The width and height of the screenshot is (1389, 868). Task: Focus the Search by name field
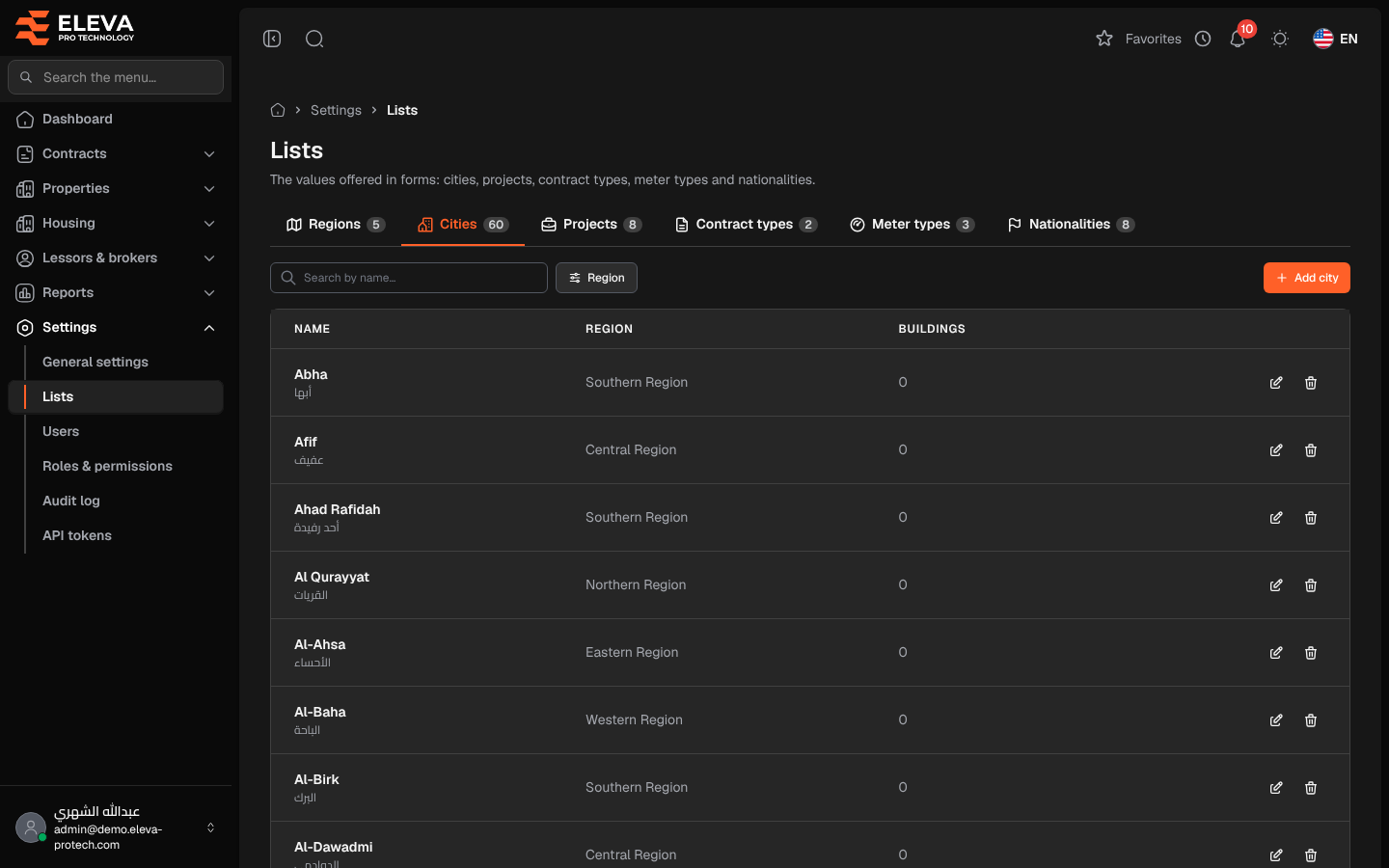click(x=409, y=278)
